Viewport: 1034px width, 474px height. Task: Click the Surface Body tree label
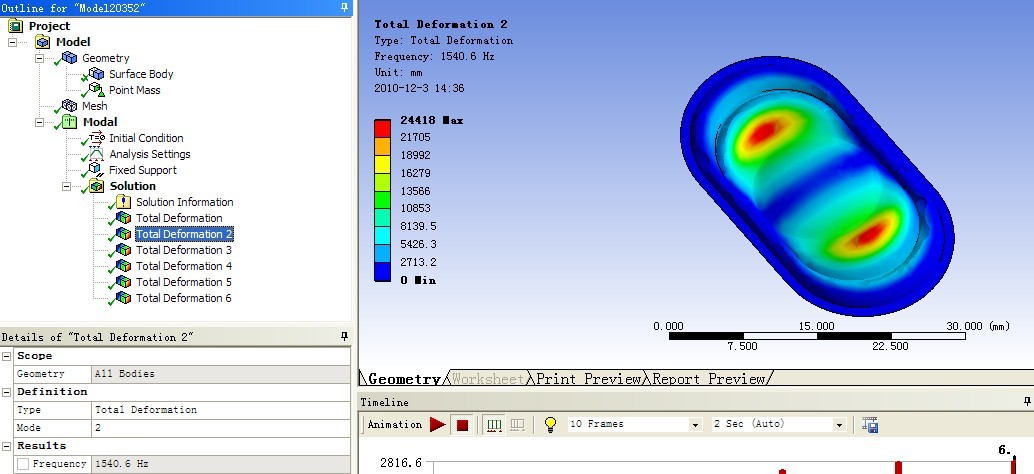[x=141, y=74]
